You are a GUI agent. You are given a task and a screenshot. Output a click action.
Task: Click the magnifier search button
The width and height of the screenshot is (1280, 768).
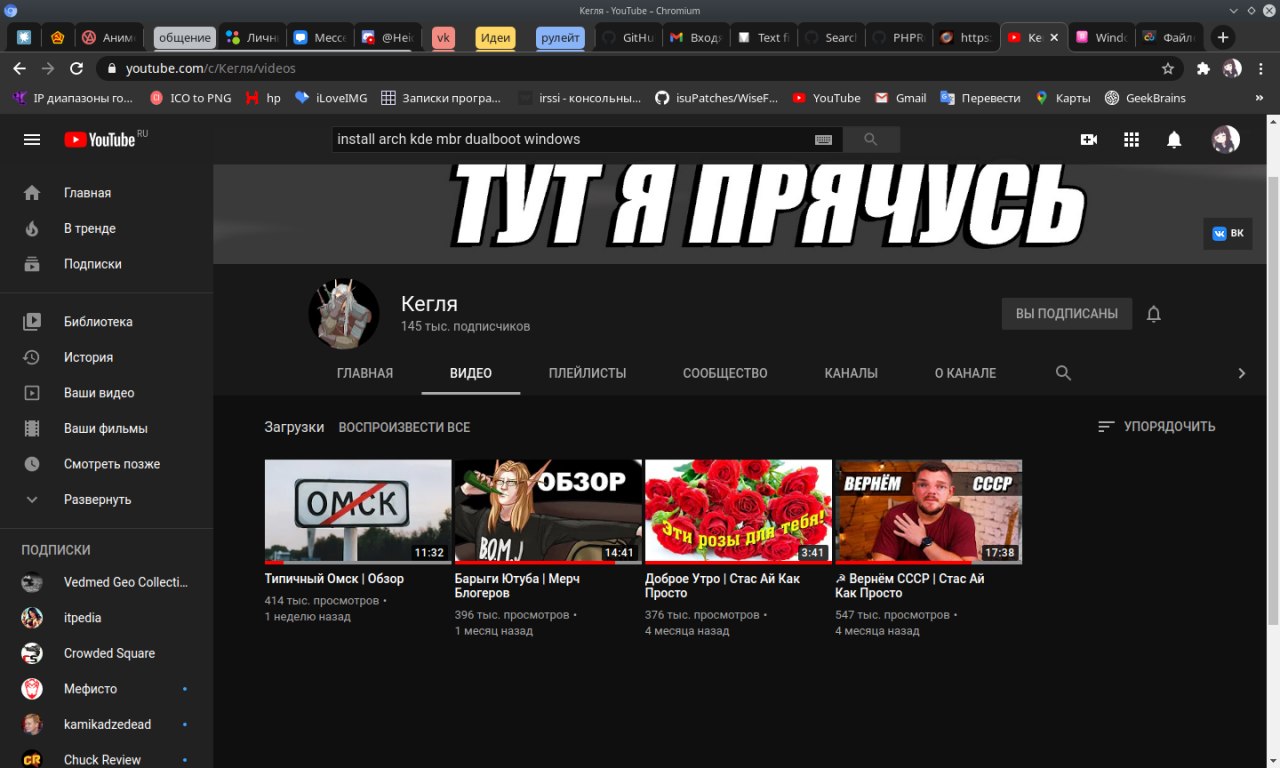871,139
